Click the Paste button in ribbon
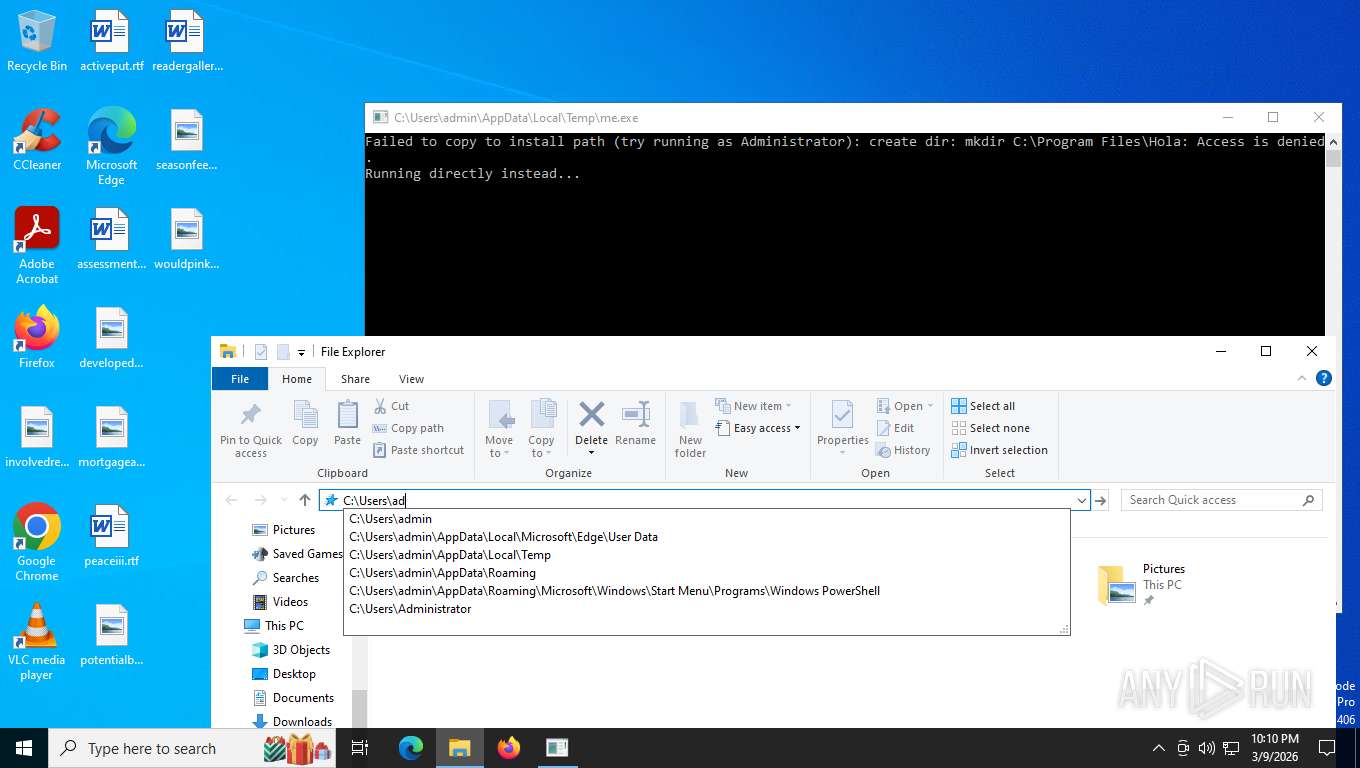 click(x=347, y=423)
